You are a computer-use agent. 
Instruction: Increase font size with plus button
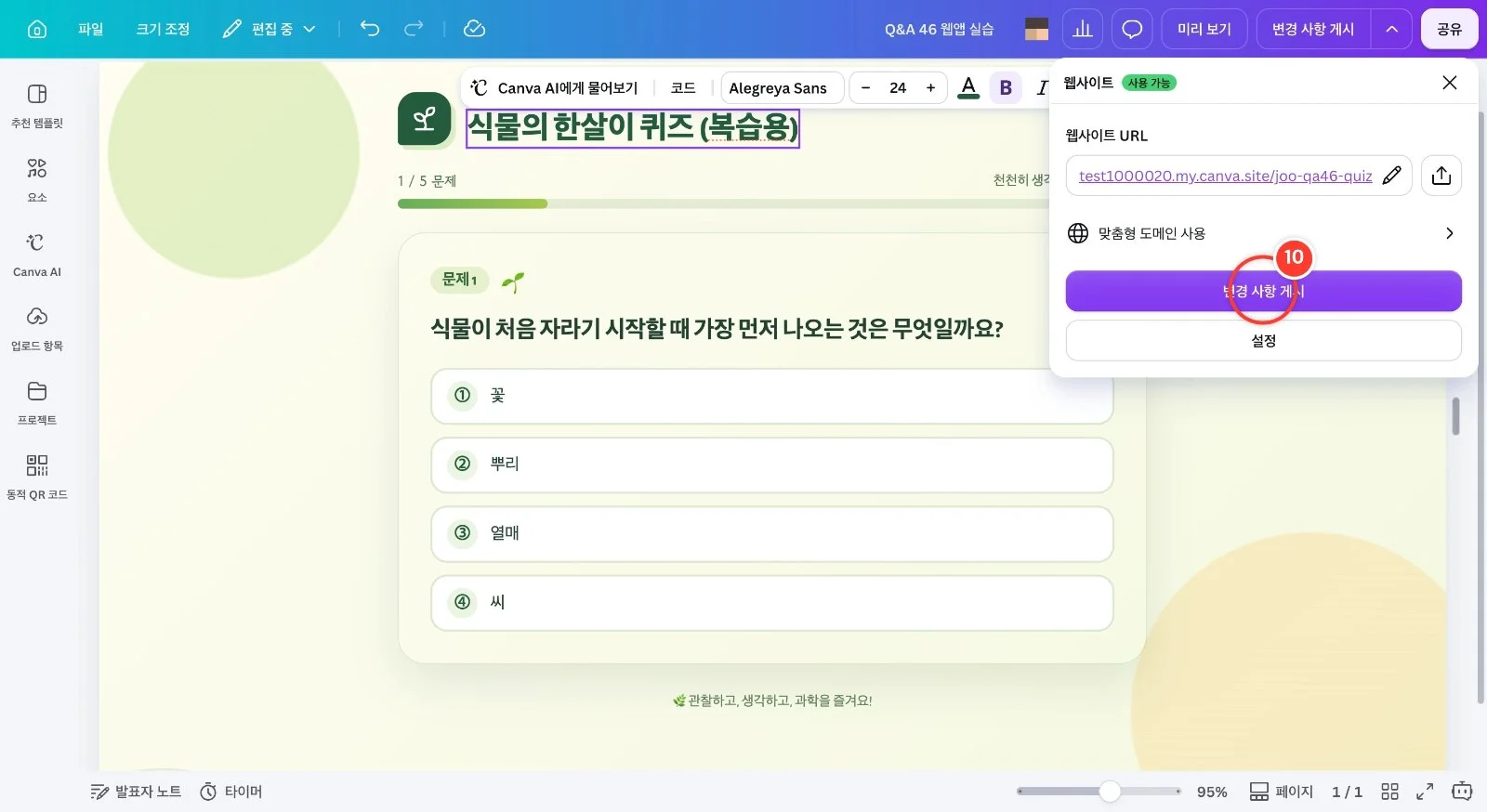(930, 87)
